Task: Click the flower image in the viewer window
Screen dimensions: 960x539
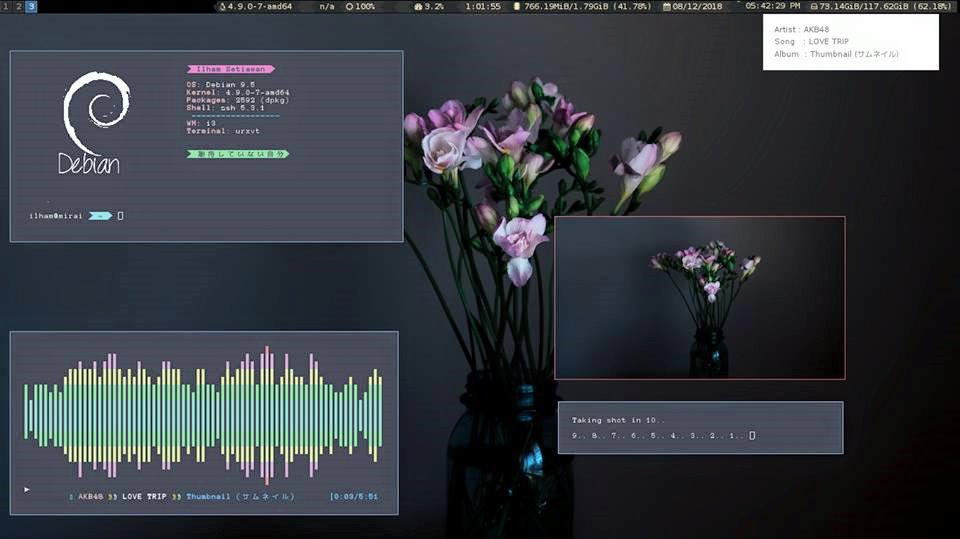Action: click(700, 298)
